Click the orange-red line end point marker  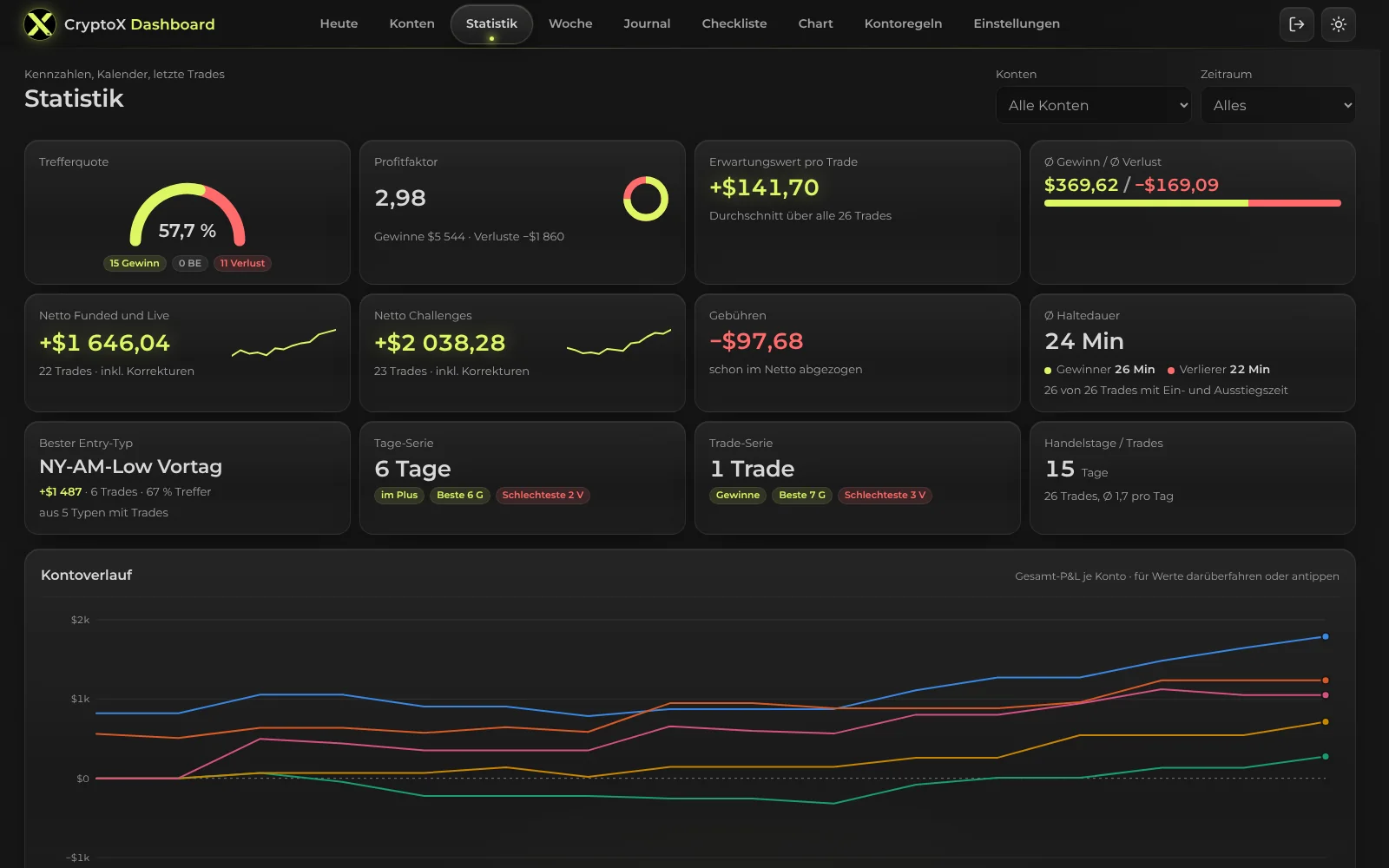pyautogui.click(x=1325, y=680)
